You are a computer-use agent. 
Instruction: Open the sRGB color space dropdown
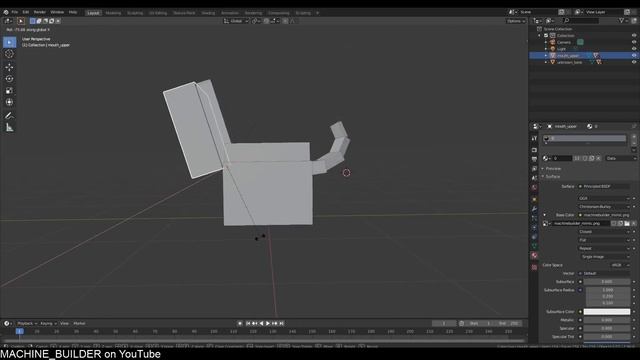click(620, 265)
